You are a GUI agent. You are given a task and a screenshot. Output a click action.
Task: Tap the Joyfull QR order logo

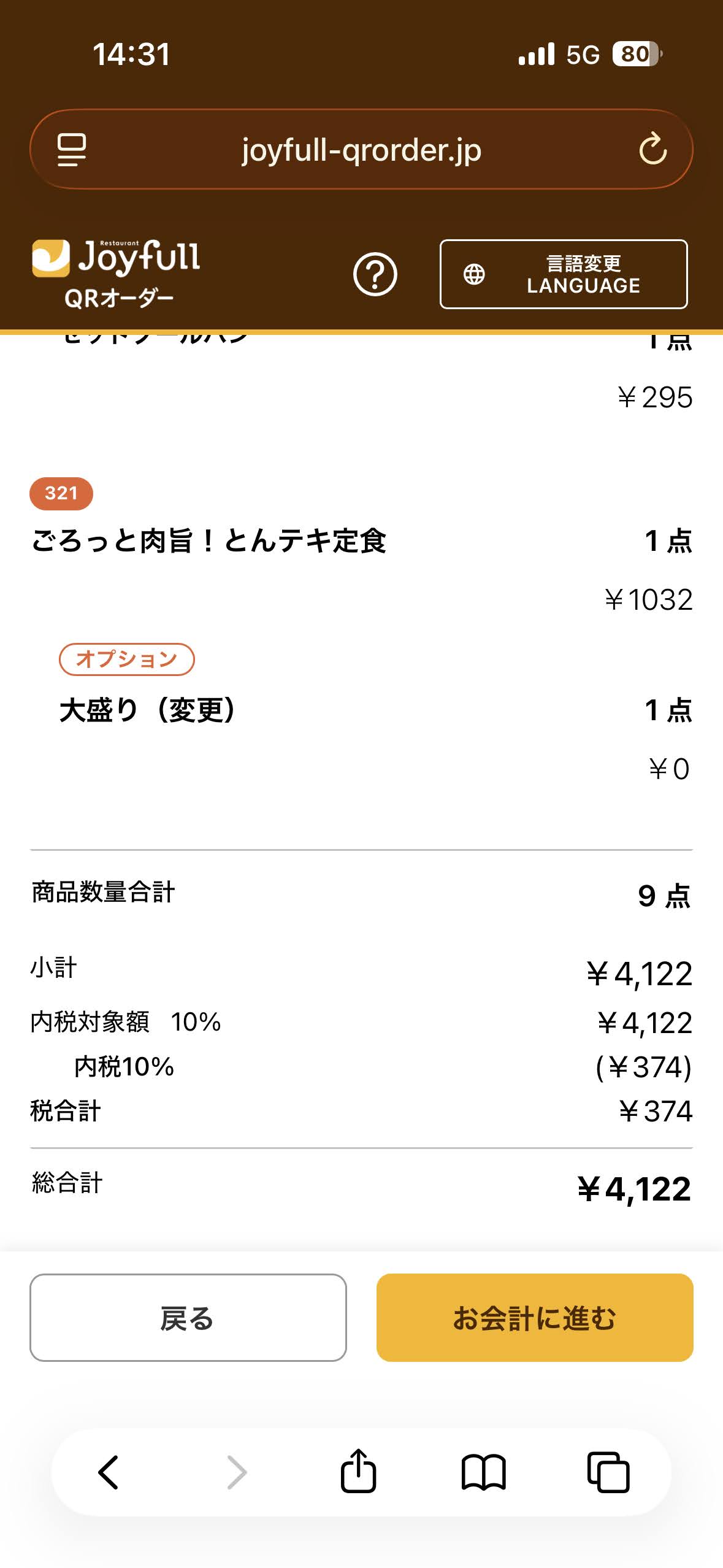click(x=116, y=274)
